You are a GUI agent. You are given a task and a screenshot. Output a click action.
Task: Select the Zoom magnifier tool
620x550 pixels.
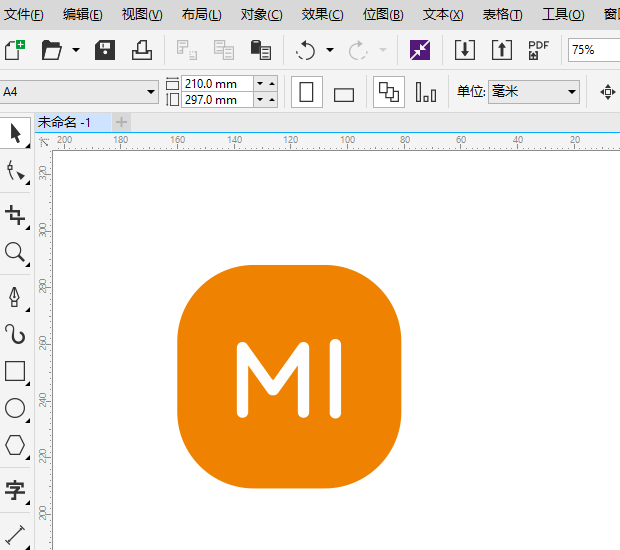(x=15, y=252)
